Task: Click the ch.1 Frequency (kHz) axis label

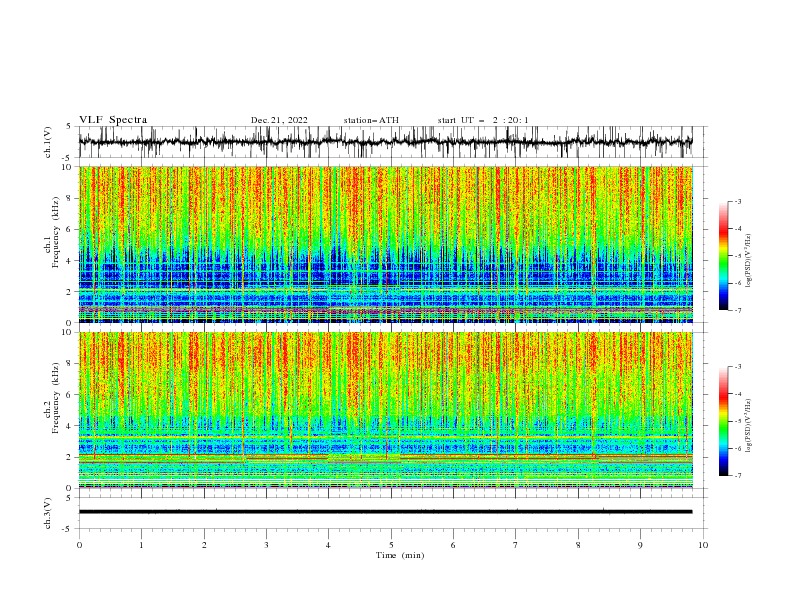Action: (53, 231)
